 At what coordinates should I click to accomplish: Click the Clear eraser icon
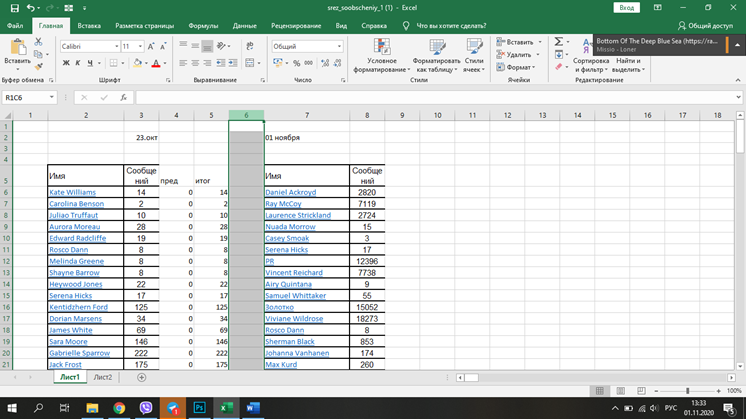coord(559,67)
